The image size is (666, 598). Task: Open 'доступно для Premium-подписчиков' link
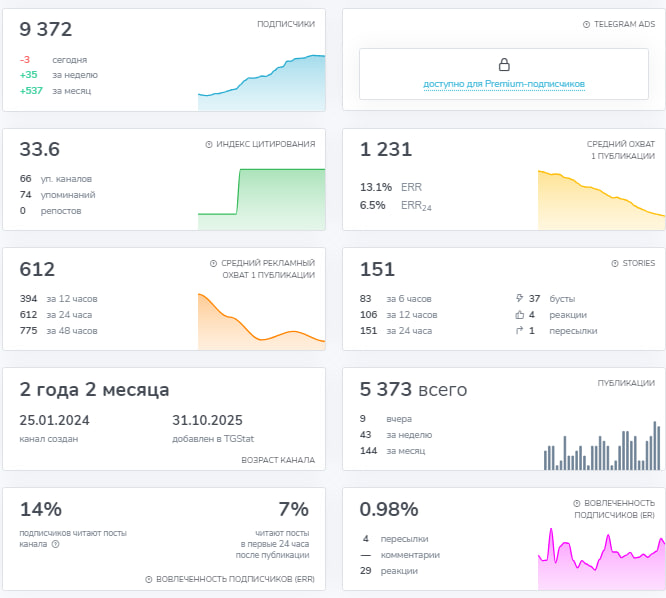tap(504, 84)
